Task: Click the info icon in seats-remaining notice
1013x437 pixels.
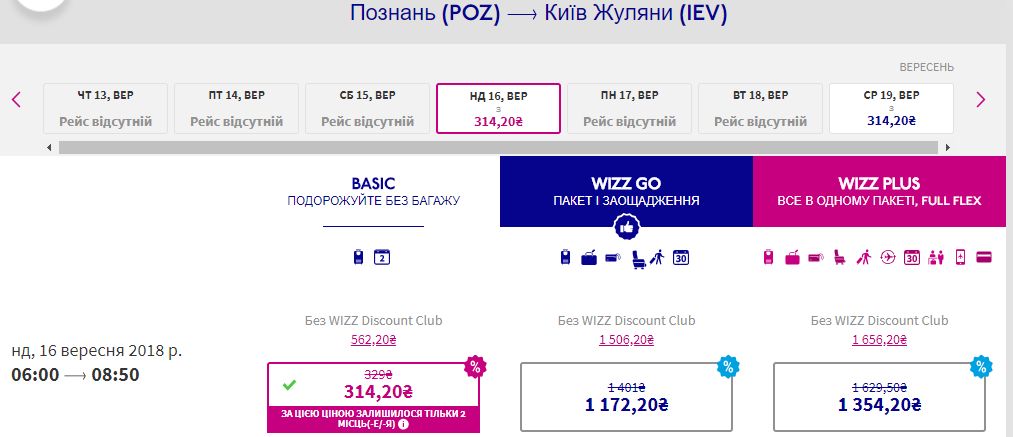Action: tap(403, 424)
